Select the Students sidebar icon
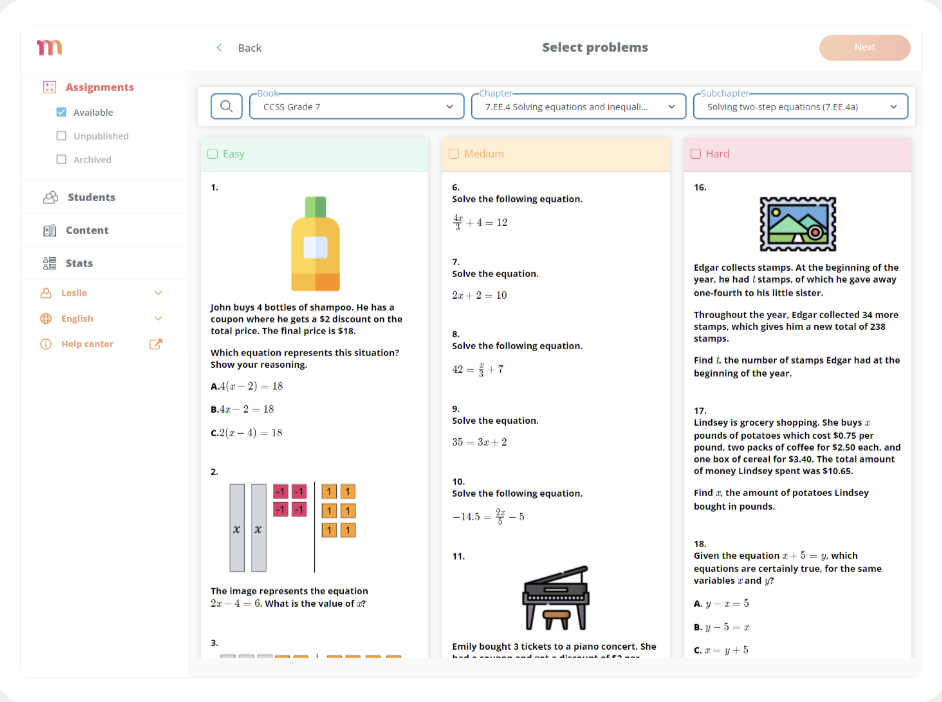The image size is (942, 702). click(x=49, y=197)
